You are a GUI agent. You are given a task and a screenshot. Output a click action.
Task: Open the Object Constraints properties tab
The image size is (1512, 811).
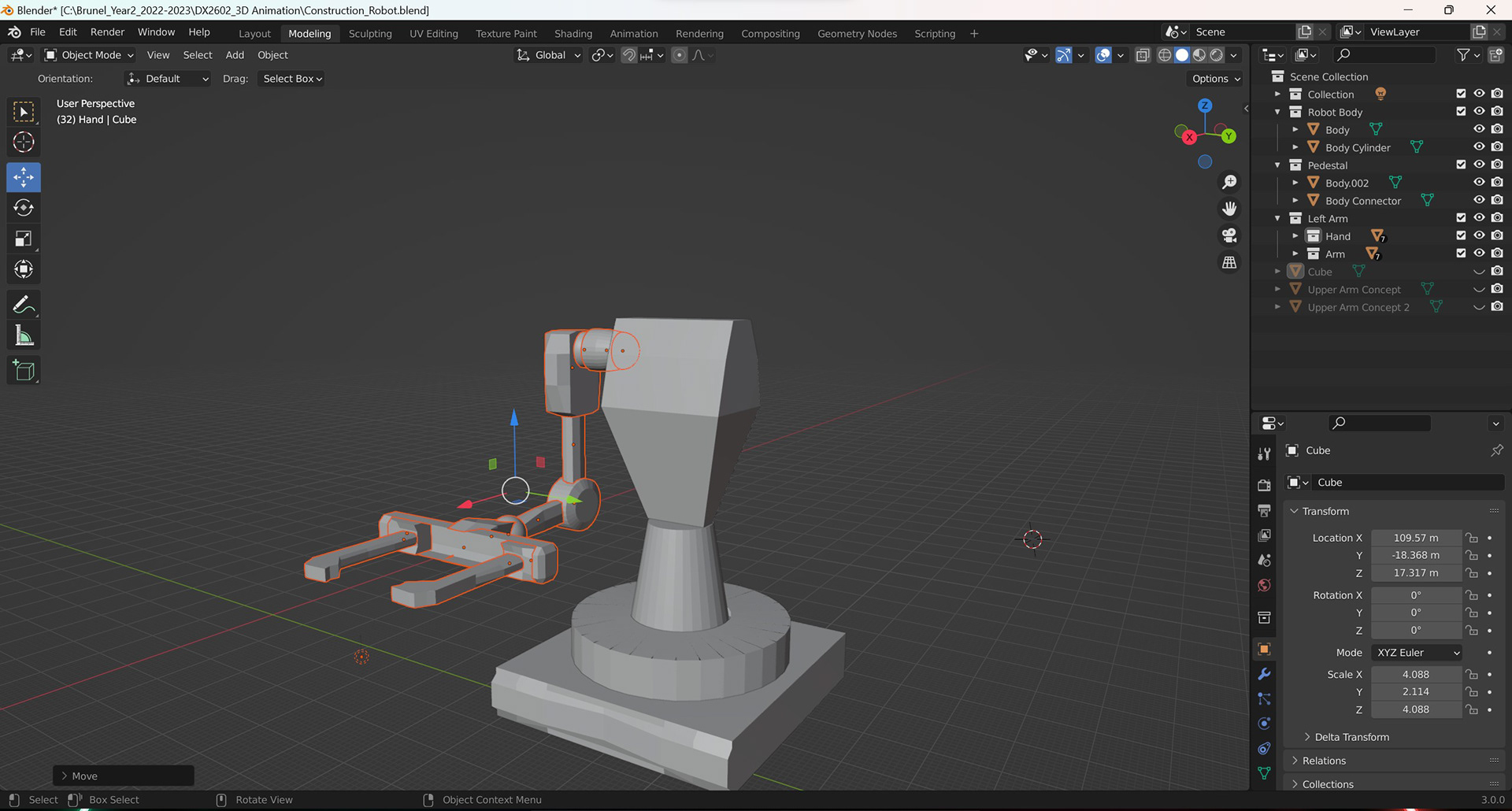pyautogui.click(x=1264, y=749)
